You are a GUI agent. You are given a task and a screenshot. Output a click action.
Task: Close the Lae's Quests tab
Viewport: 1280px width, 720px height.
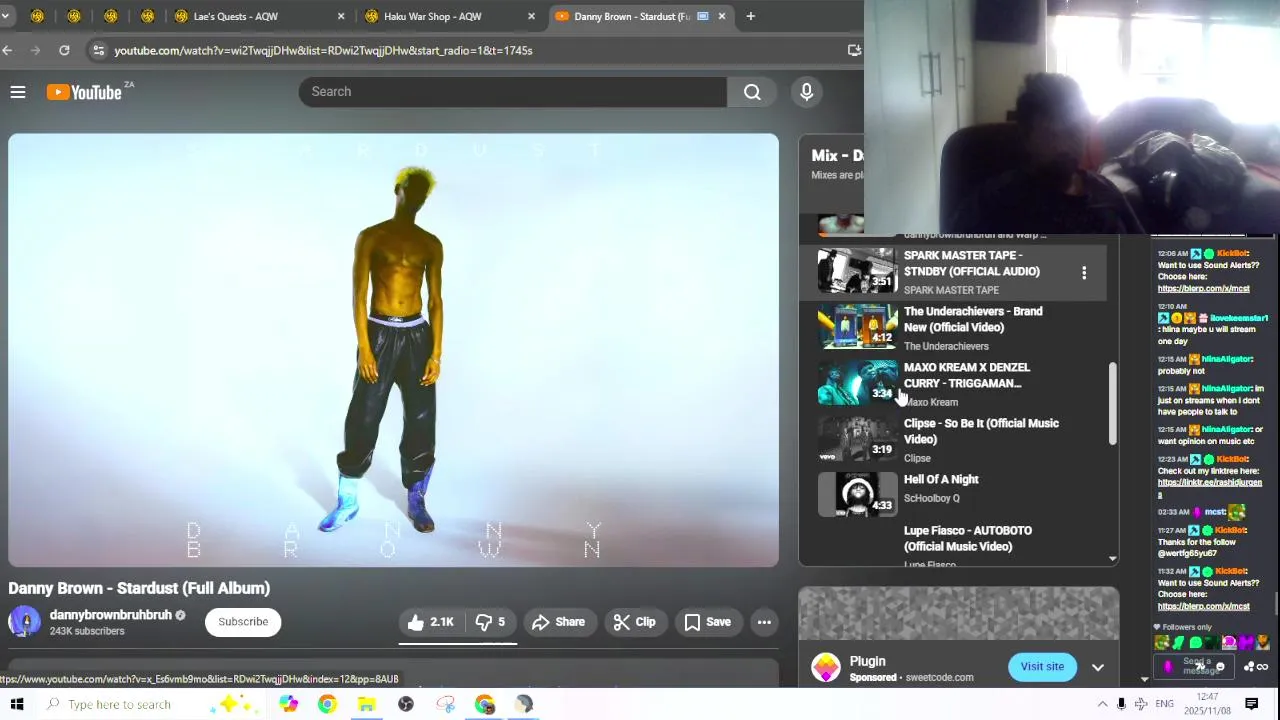341,16
